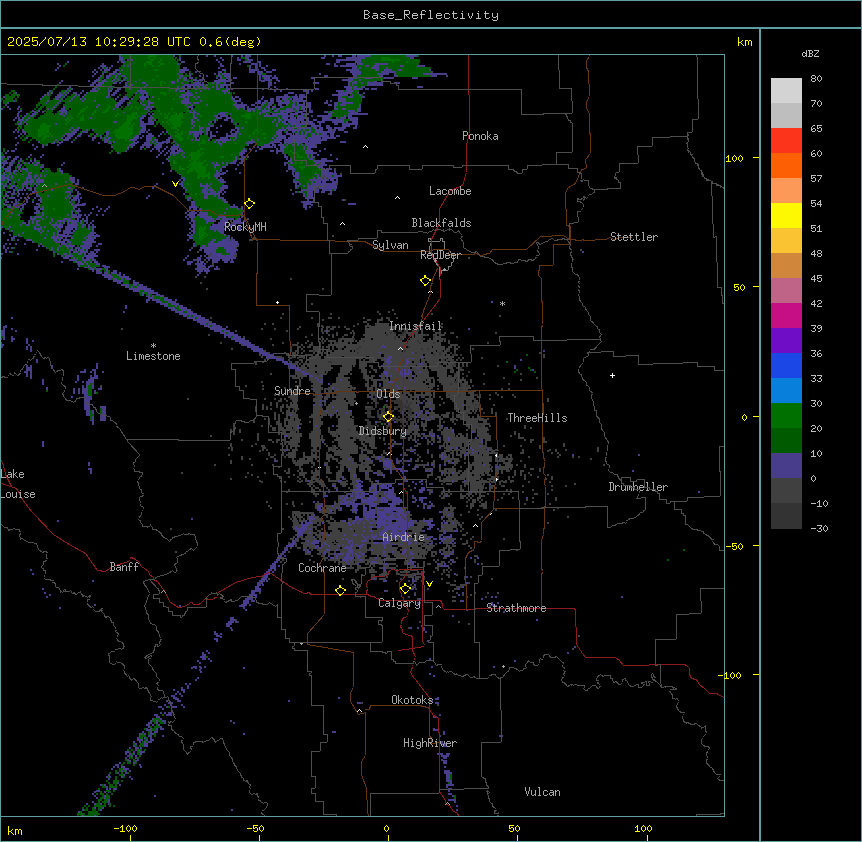This screenshot has width=862, height=842.
Task: Click the RedDeer city label
Action: click(x=440, y=255)
